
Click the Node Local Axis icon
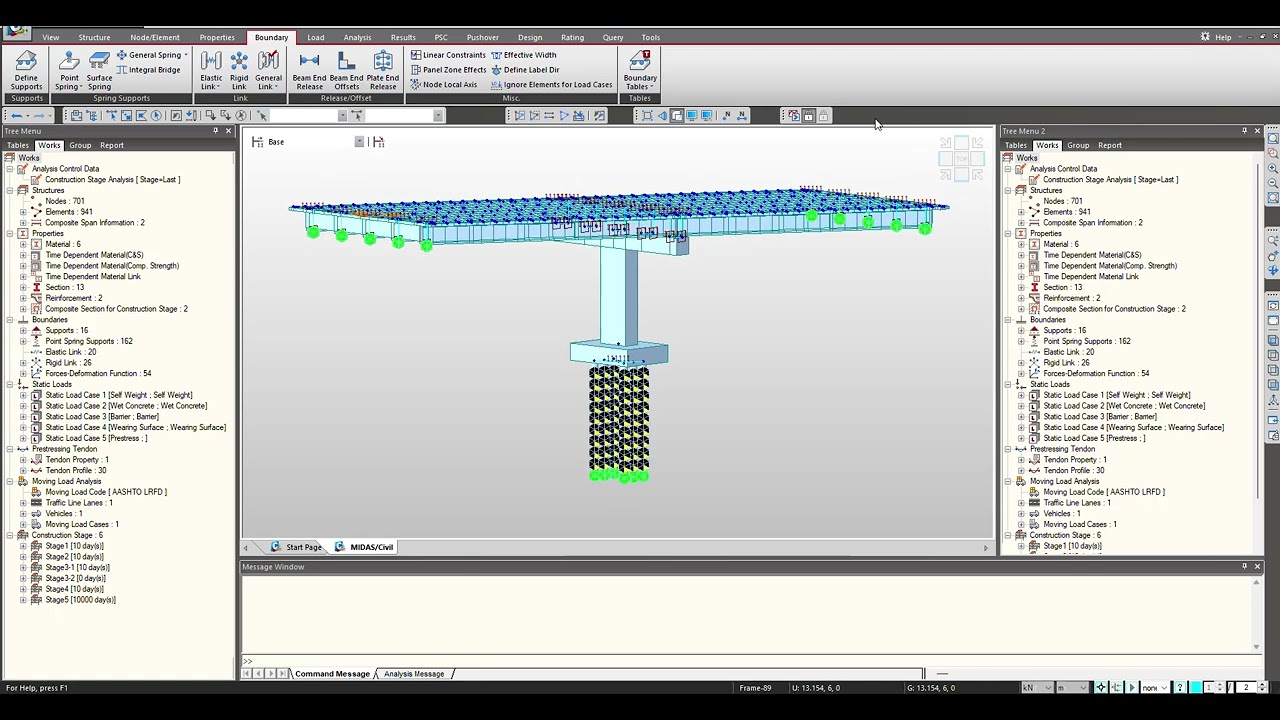click(x=416, y=85)
